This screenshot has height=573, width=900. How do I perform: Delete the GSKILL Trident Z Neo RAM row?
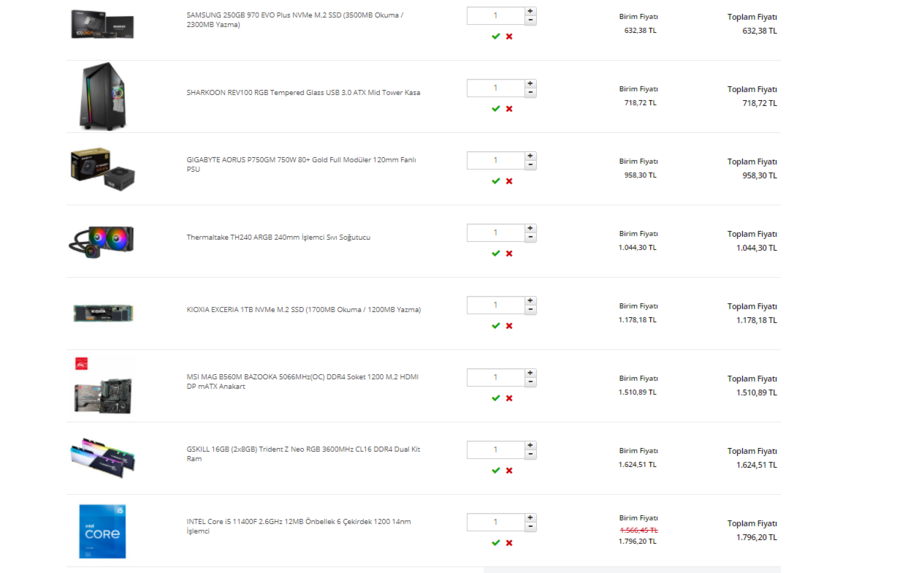[x=509, y=470]
